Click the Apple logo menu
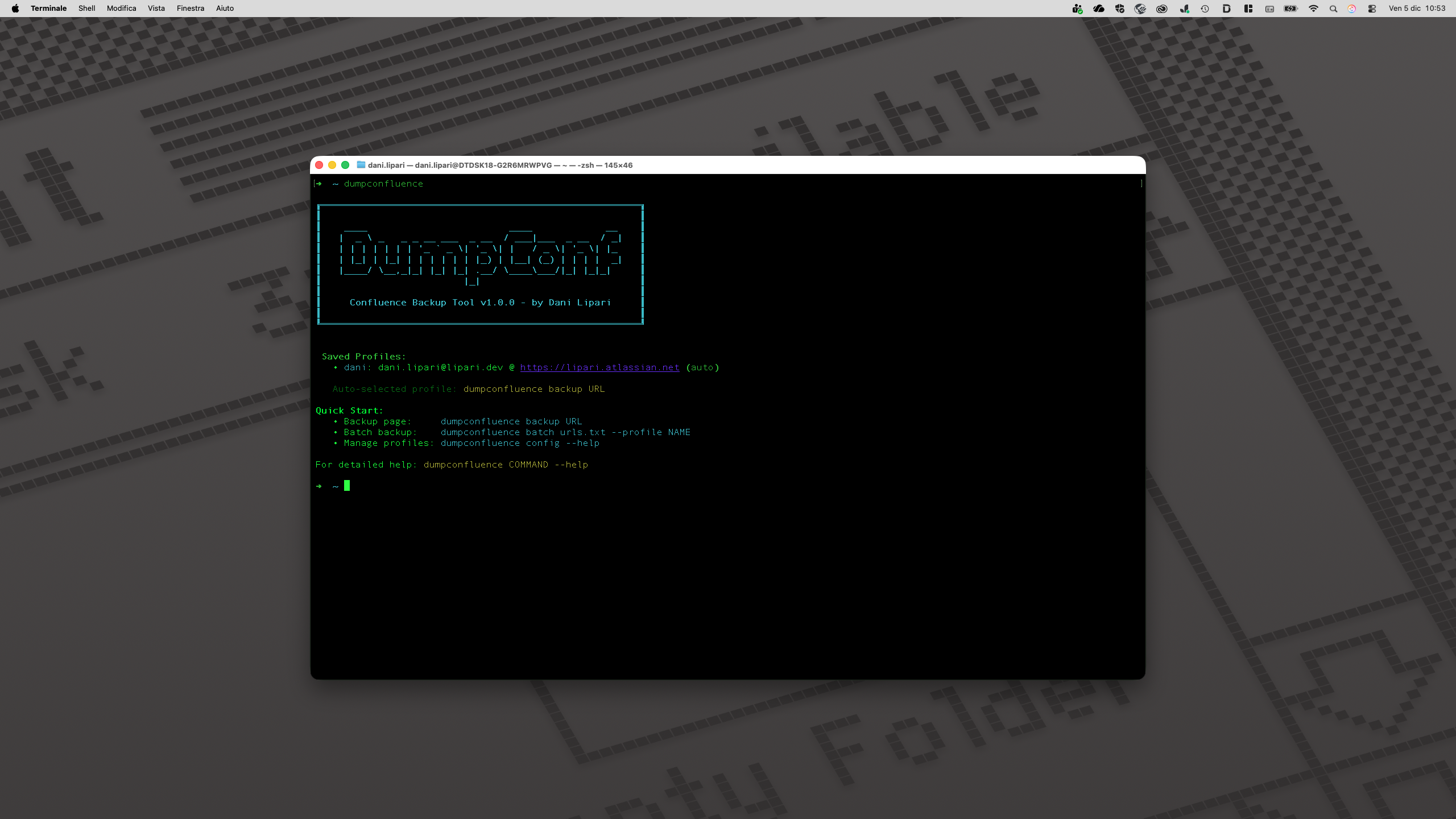Viewport: 1456px width, 819px height. click(15, 9)
